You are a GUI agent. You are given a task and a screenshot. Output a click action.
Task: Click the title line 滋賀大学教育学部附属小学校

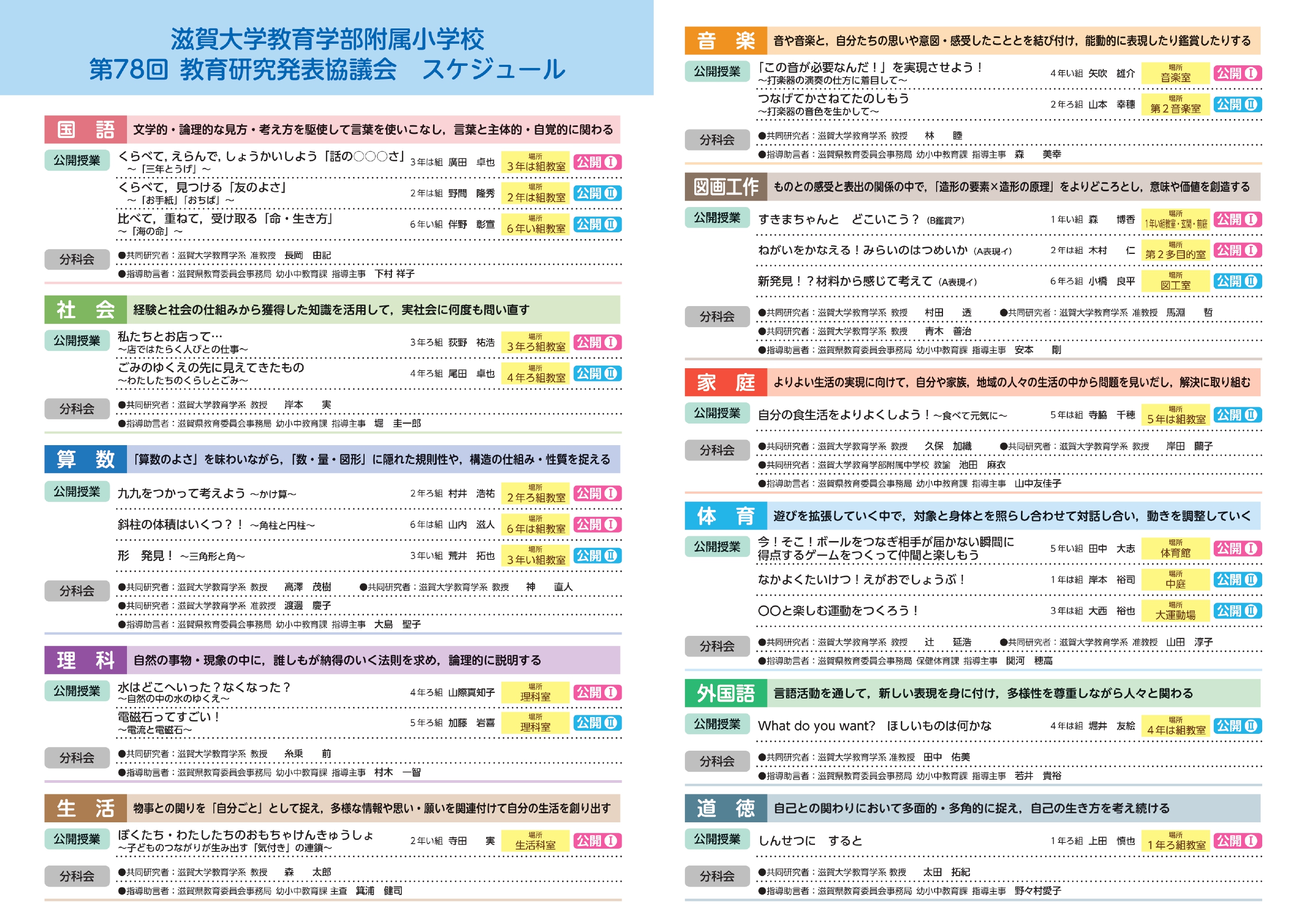327,40
